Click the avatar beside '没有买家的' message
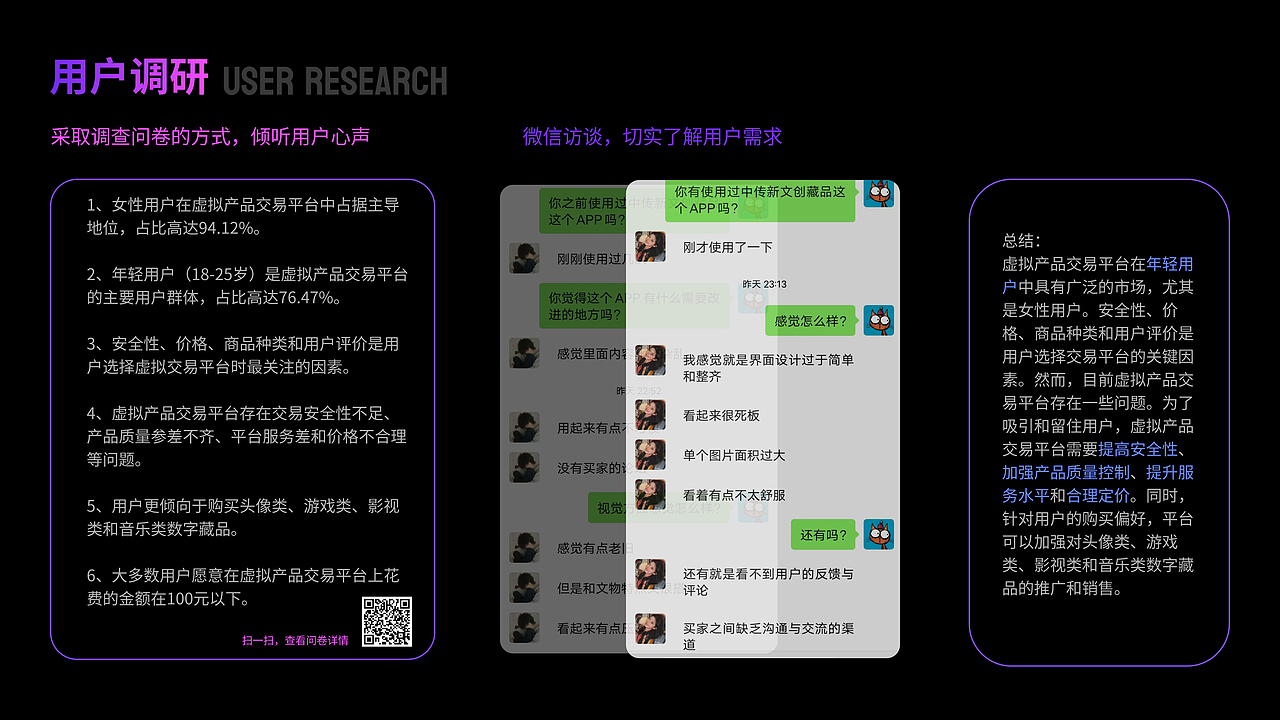 coord(524,467)
